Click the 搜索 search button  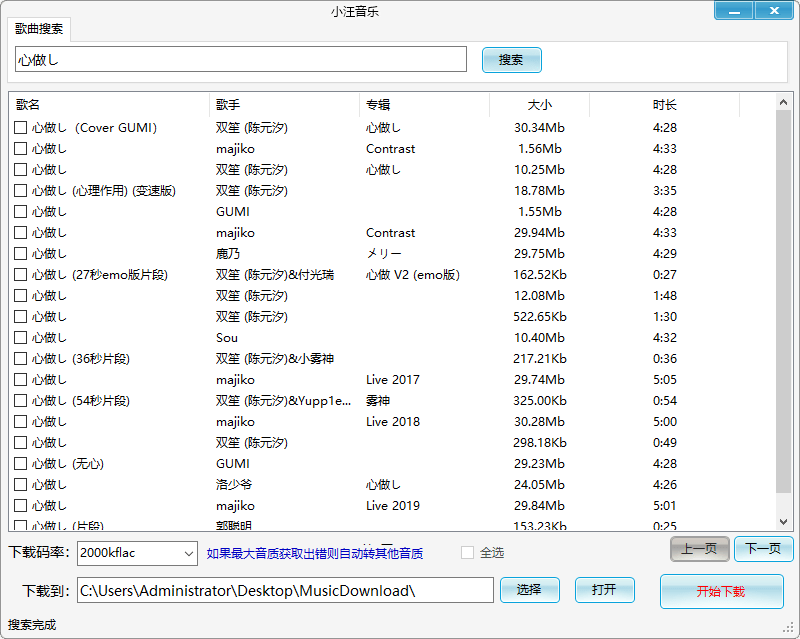(x=511, y=60)
